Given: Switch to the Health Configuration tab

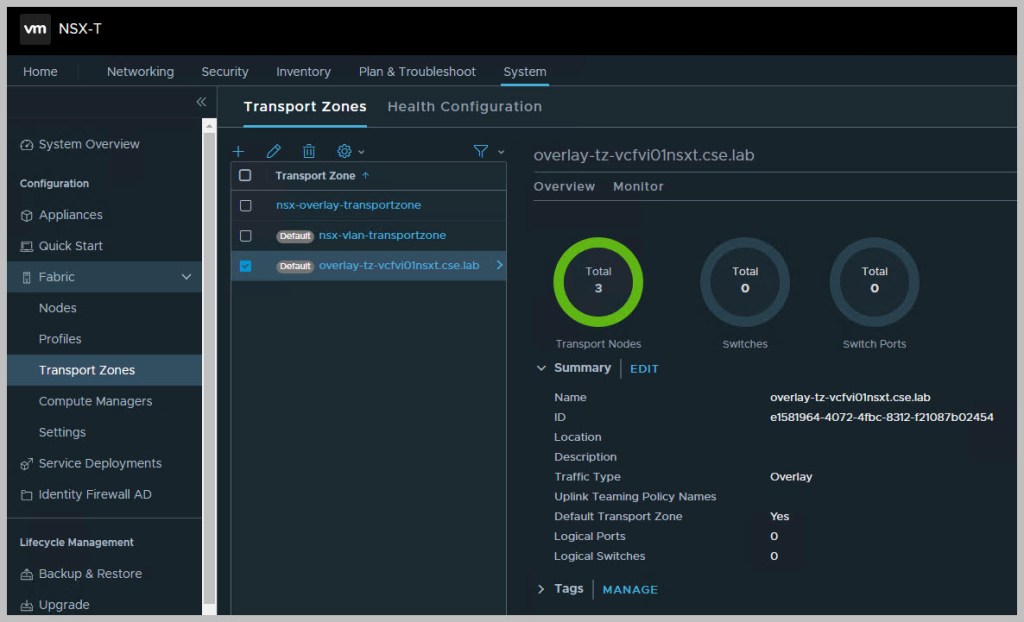Looking at the screenshot, I should pyautogui.click(x=464, y=107).
